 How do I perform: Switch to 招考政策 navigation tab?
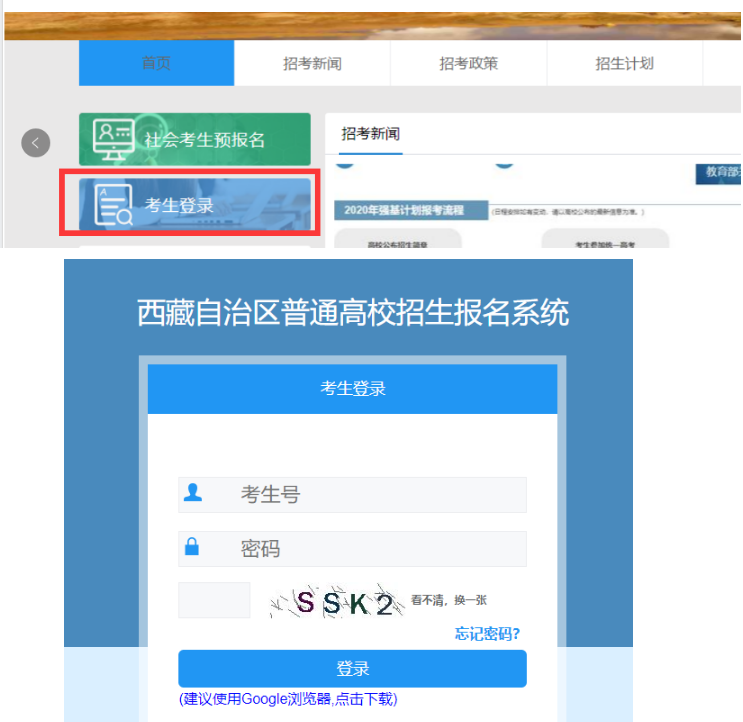pyautogui.click(x=468, y=63)
